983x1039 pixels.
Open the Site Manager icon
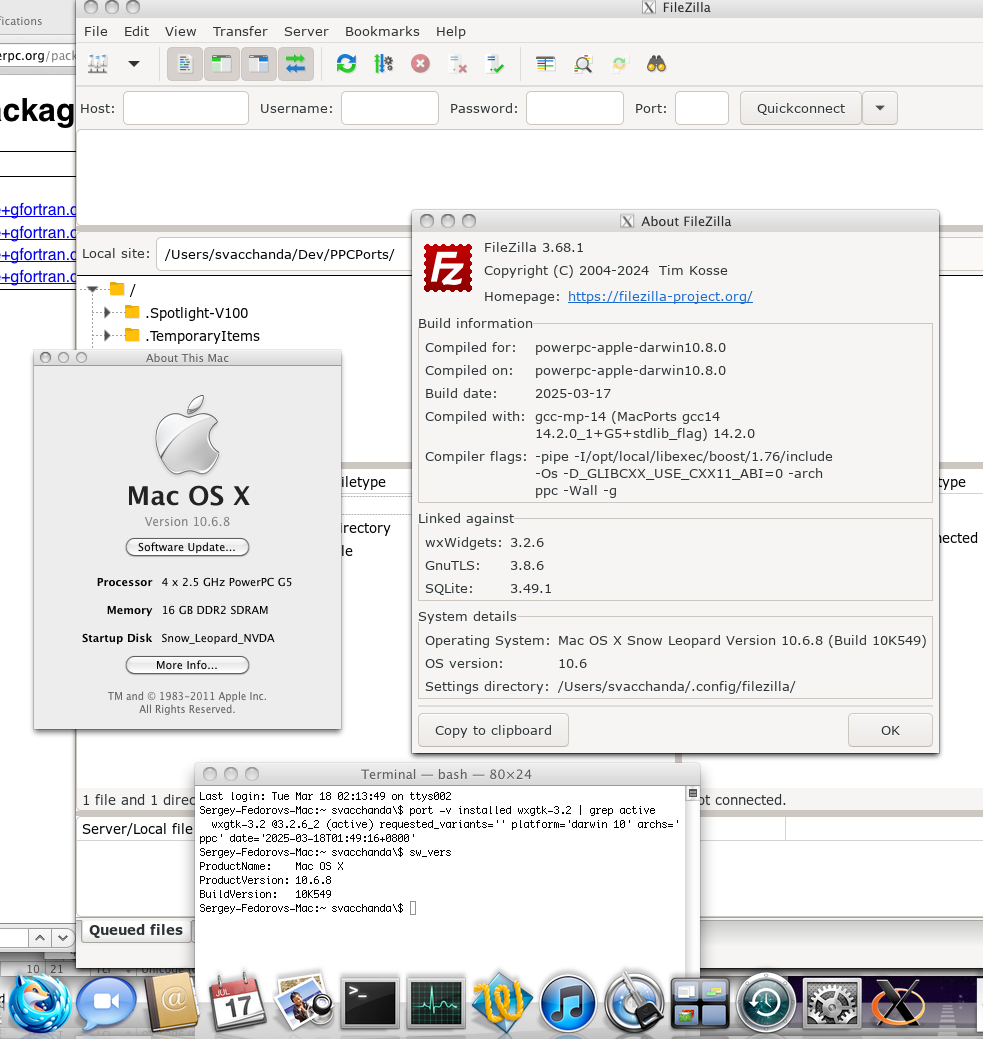[98, 64]
